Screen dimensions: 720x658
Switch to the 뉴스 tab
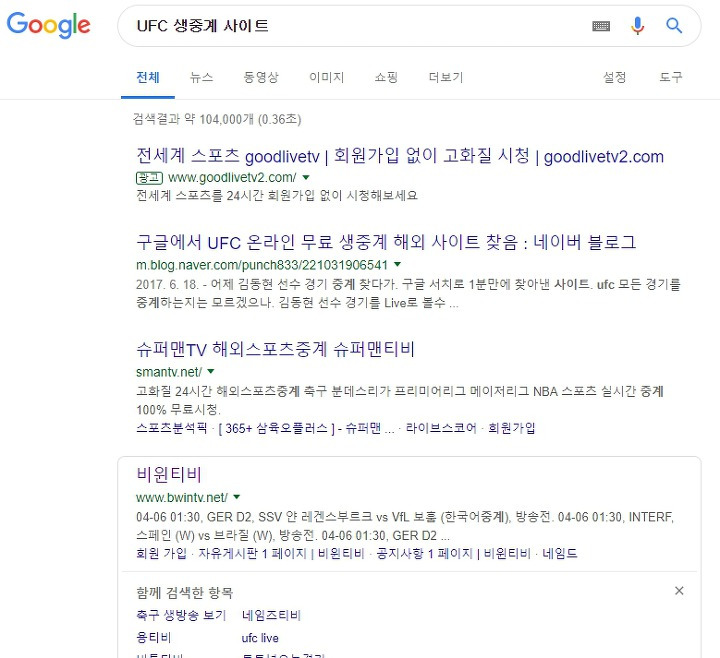pos(202,77)
